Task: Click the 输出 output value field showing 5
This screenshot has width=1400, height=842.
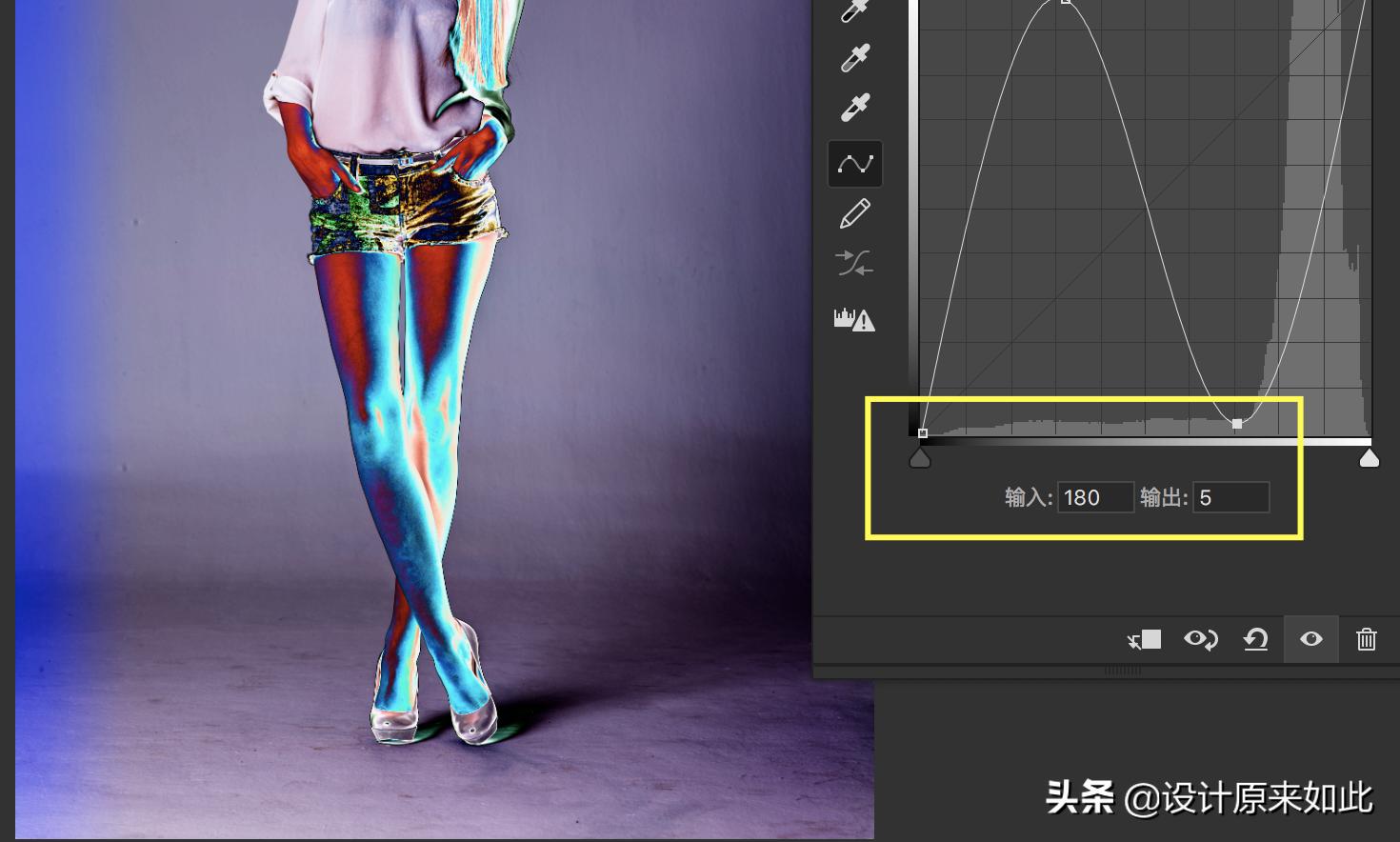Action: 1230,497
